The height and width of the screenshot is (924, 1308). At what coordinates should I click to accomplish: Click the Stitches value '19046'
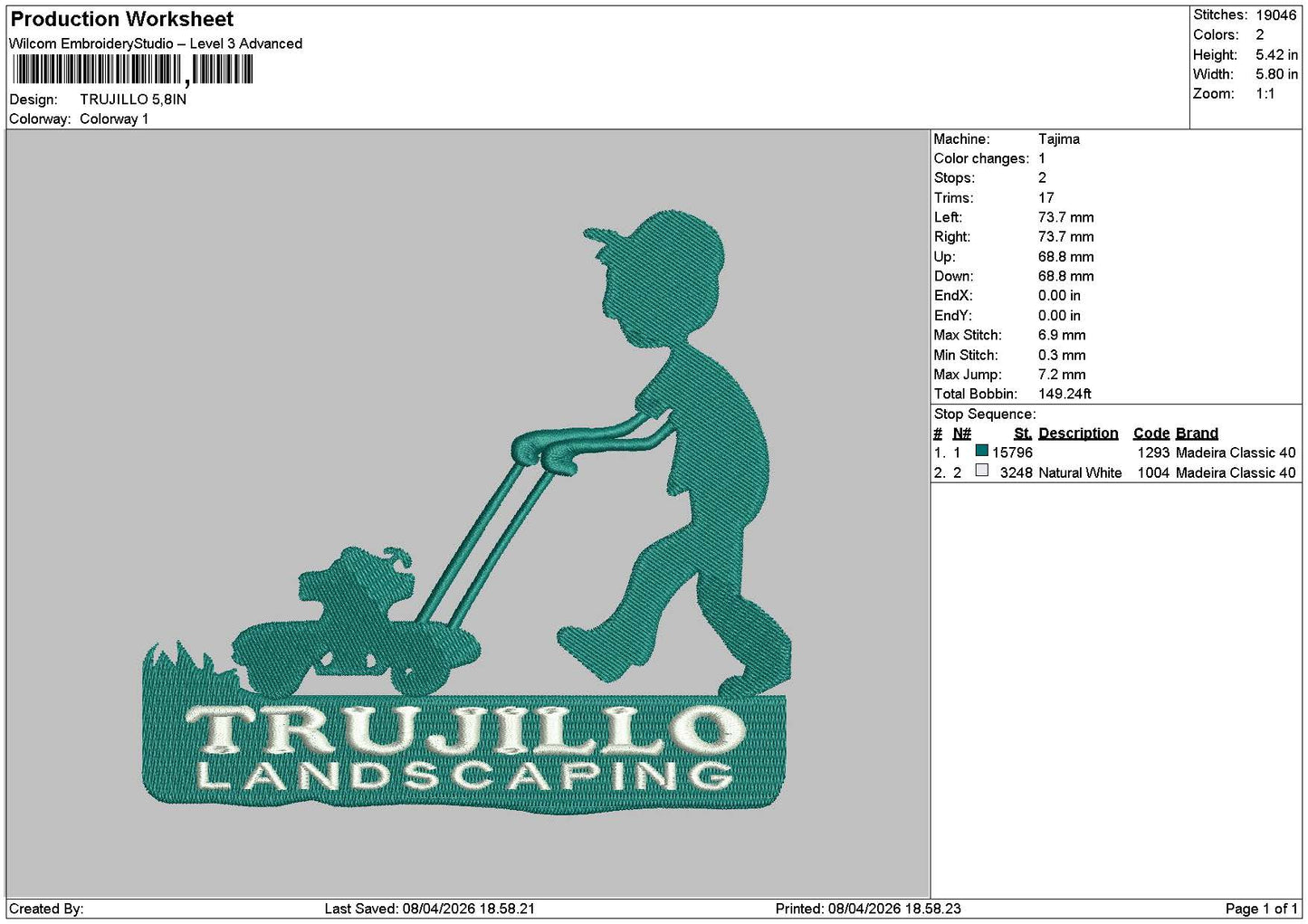click(1276, 15)
